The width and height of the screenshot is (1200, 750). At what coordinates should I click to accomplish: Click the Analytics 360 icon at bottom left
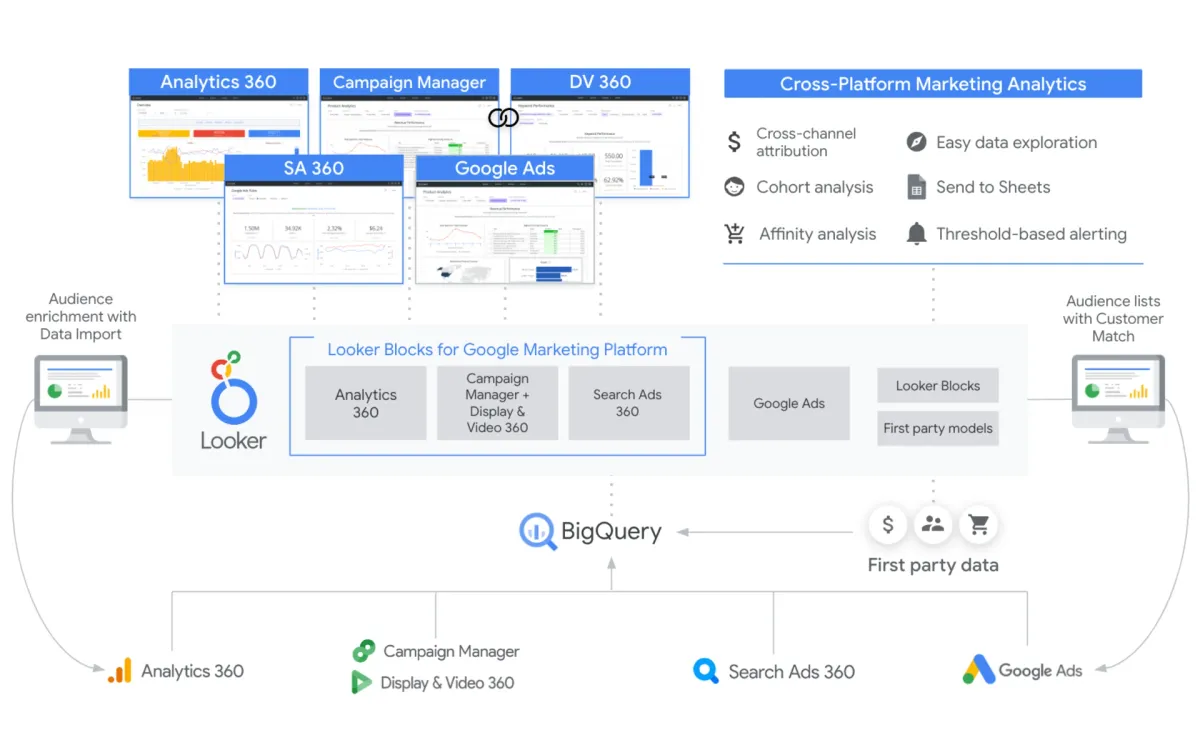pyautogui.click(x=121, y=670)
